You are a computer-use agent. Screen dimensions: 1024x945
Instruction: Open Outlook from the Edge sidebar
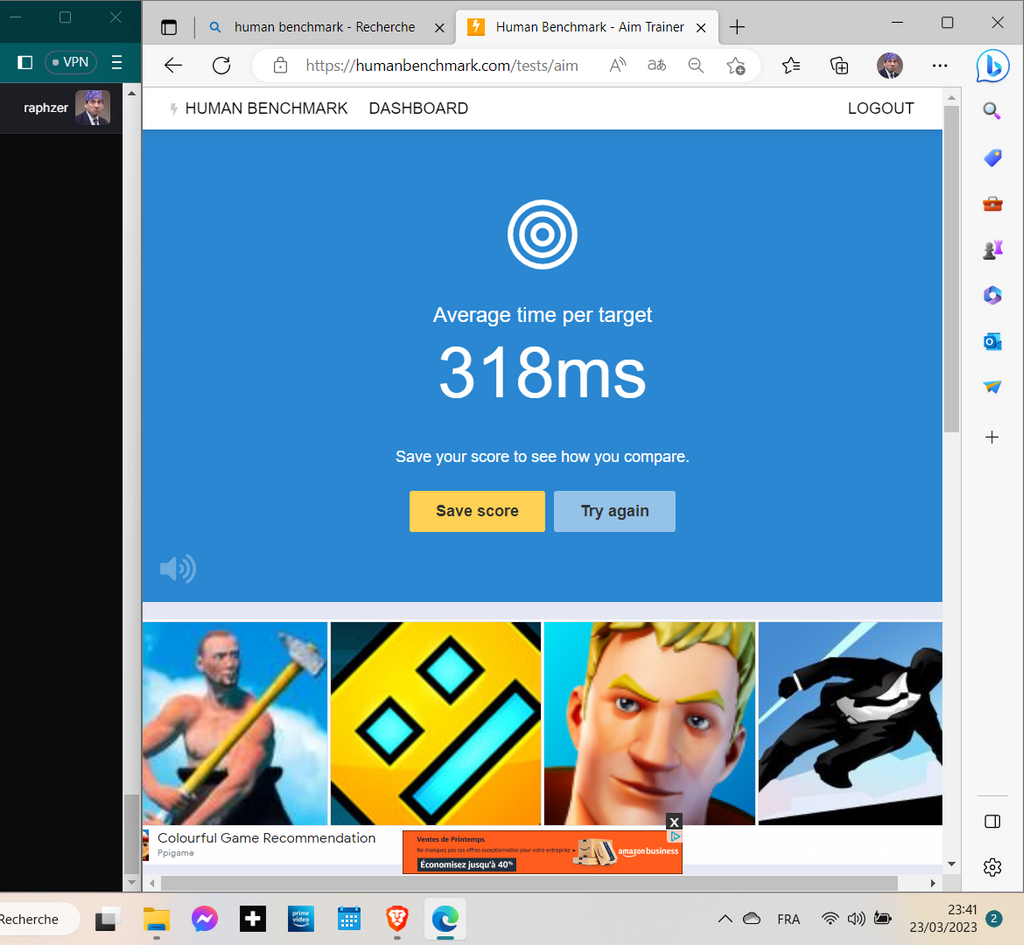tap(992, 341)
